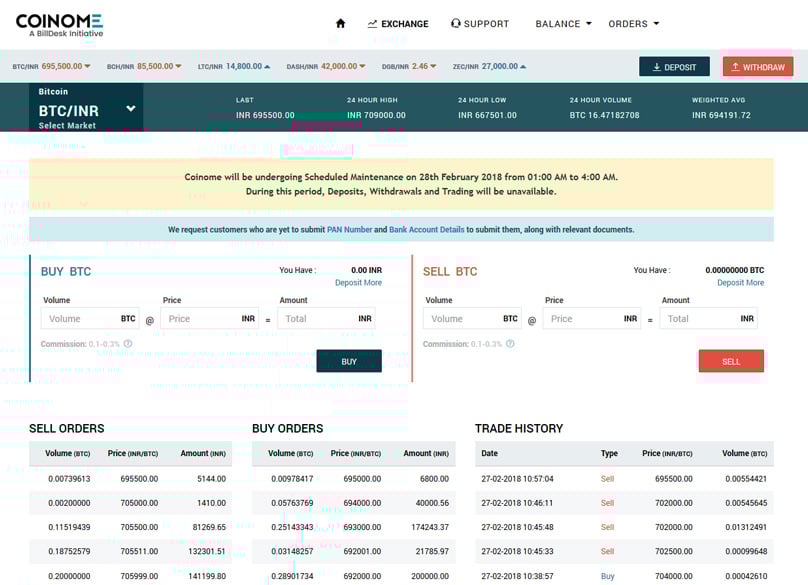Viewport: 808px width, 585px height.
Task: Open the Support page
Action: pos(480,24)
